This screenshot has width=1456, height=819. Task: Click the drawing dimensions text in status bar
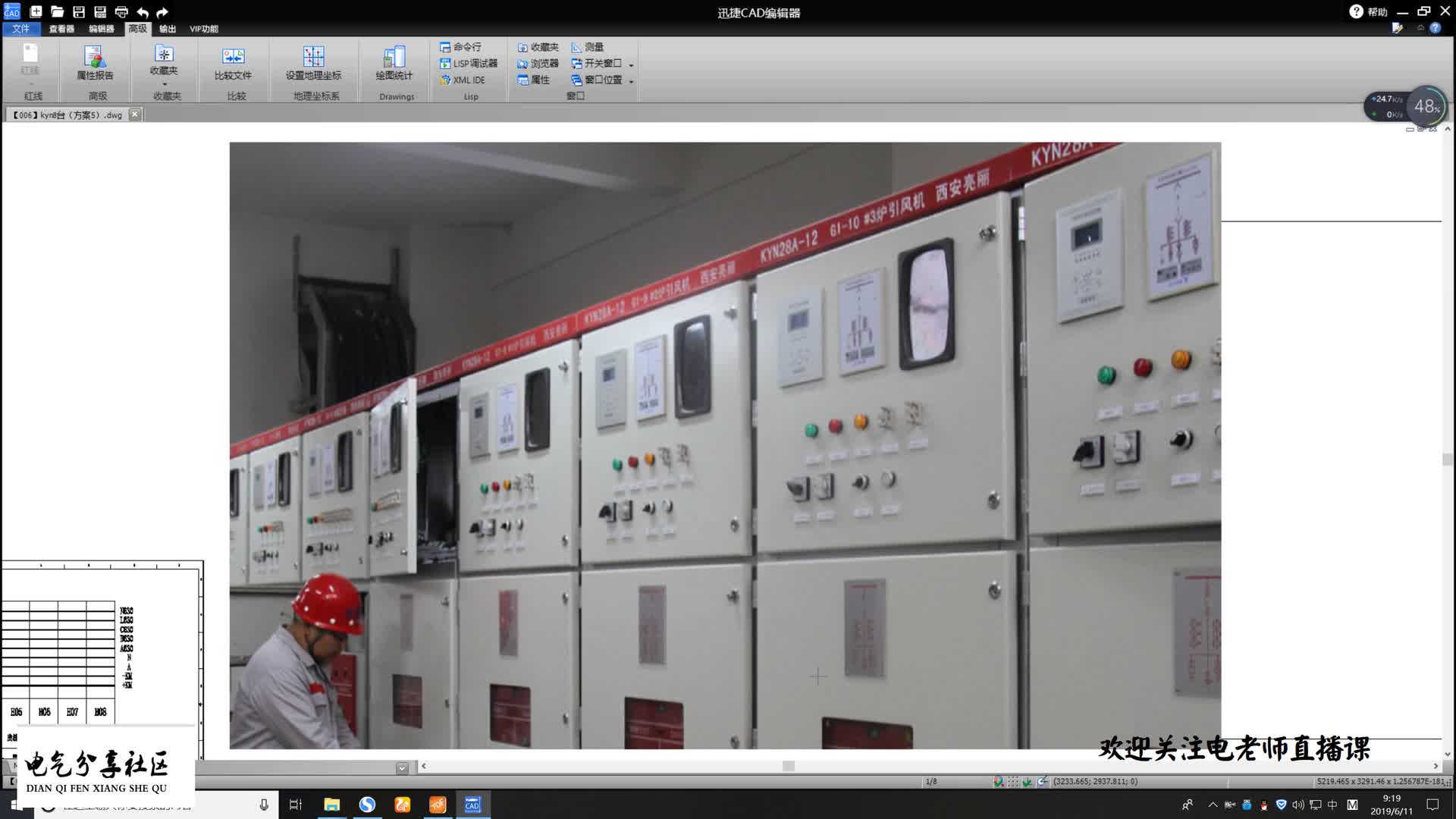(1381, 782)
